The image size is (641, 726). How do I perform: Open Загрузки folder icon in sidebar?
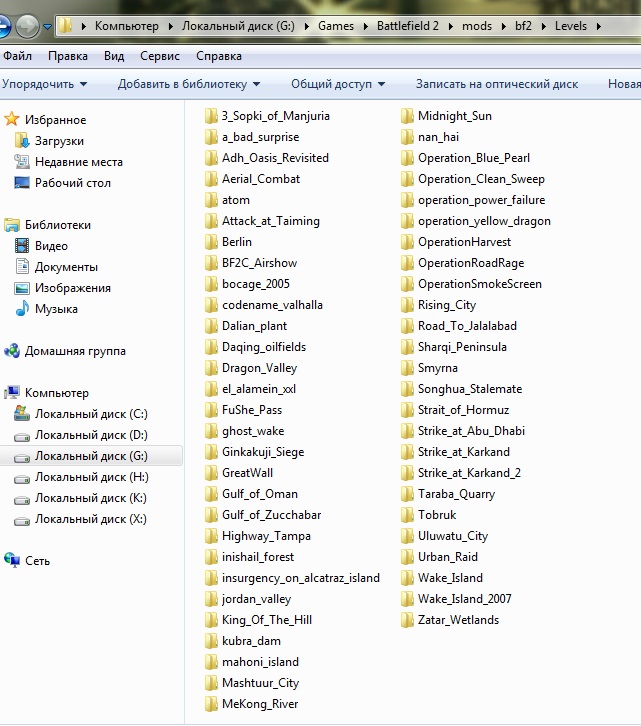coord(22,140)
